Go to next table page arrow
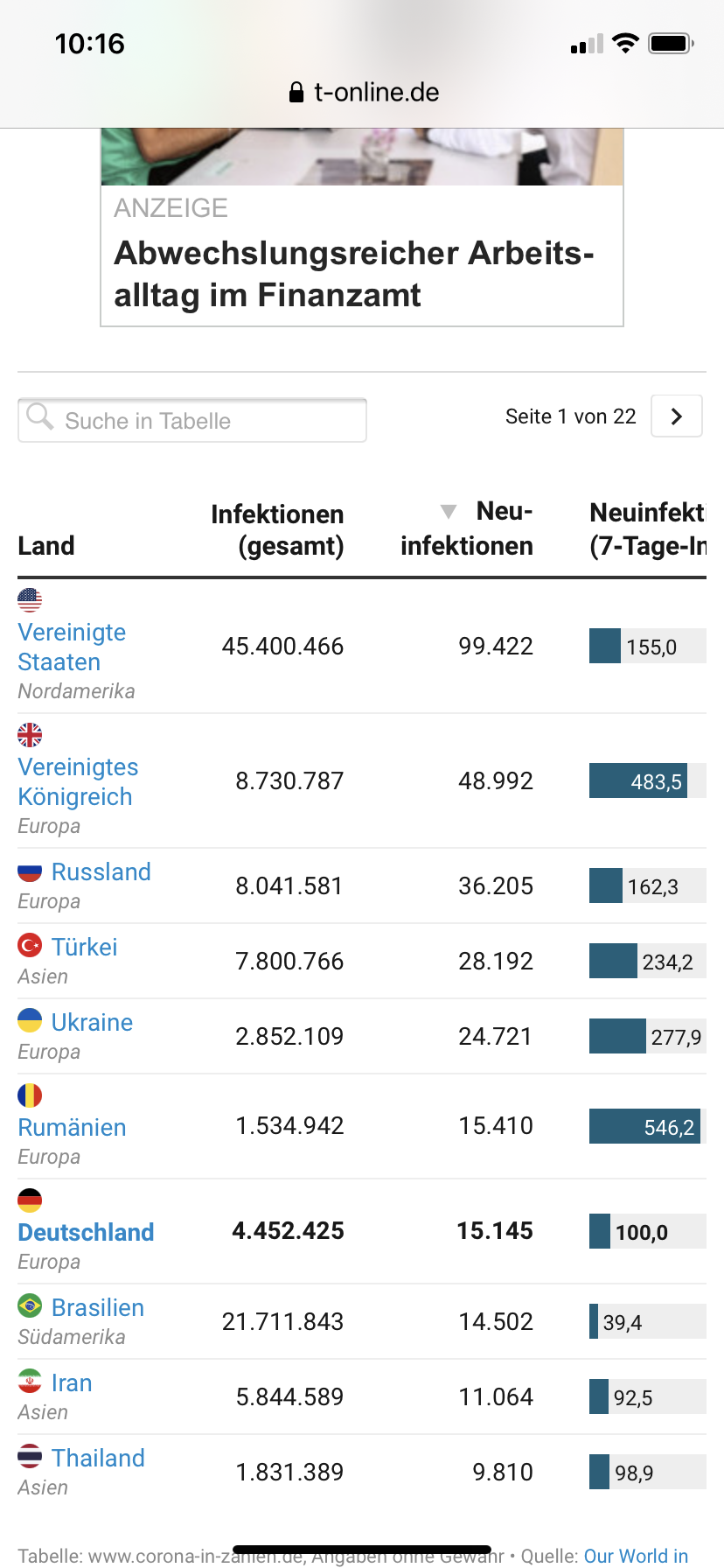 [676, 416]
